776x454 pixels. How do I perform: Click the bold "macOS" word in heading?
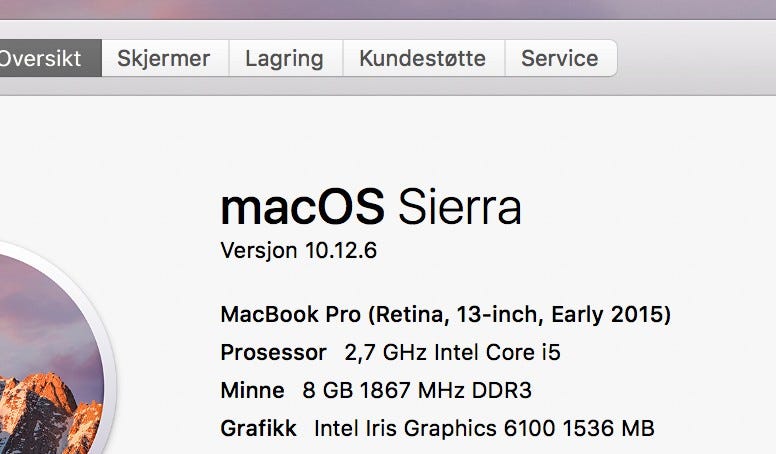click(x=302, y=207)
